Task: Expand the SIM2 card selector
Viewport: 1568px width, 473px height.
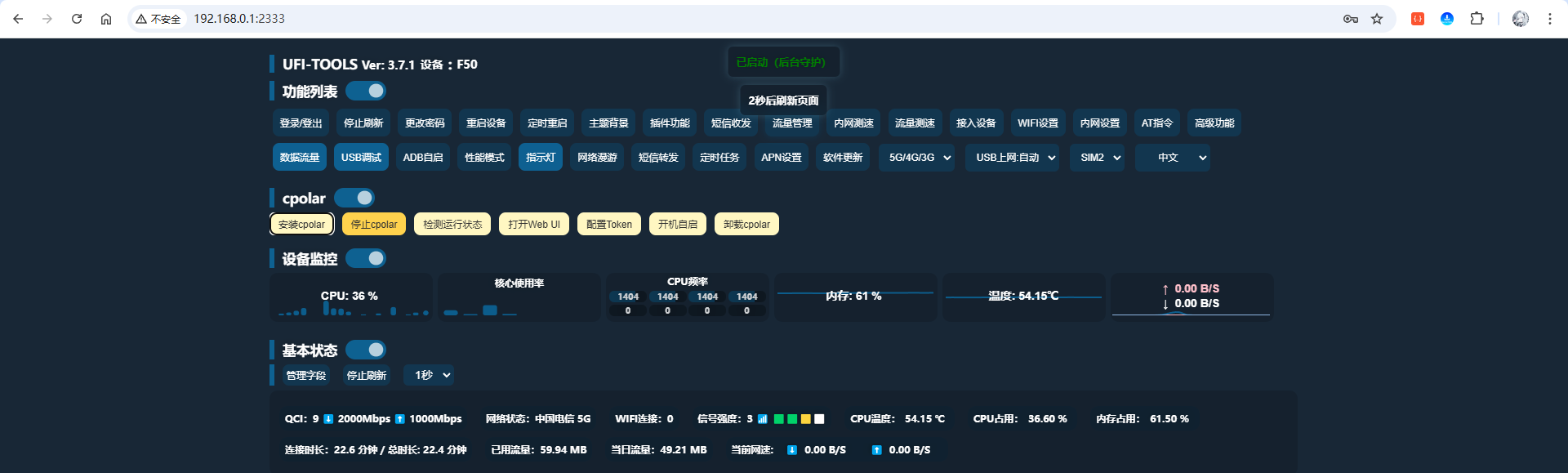Action: pos(1099,158)
